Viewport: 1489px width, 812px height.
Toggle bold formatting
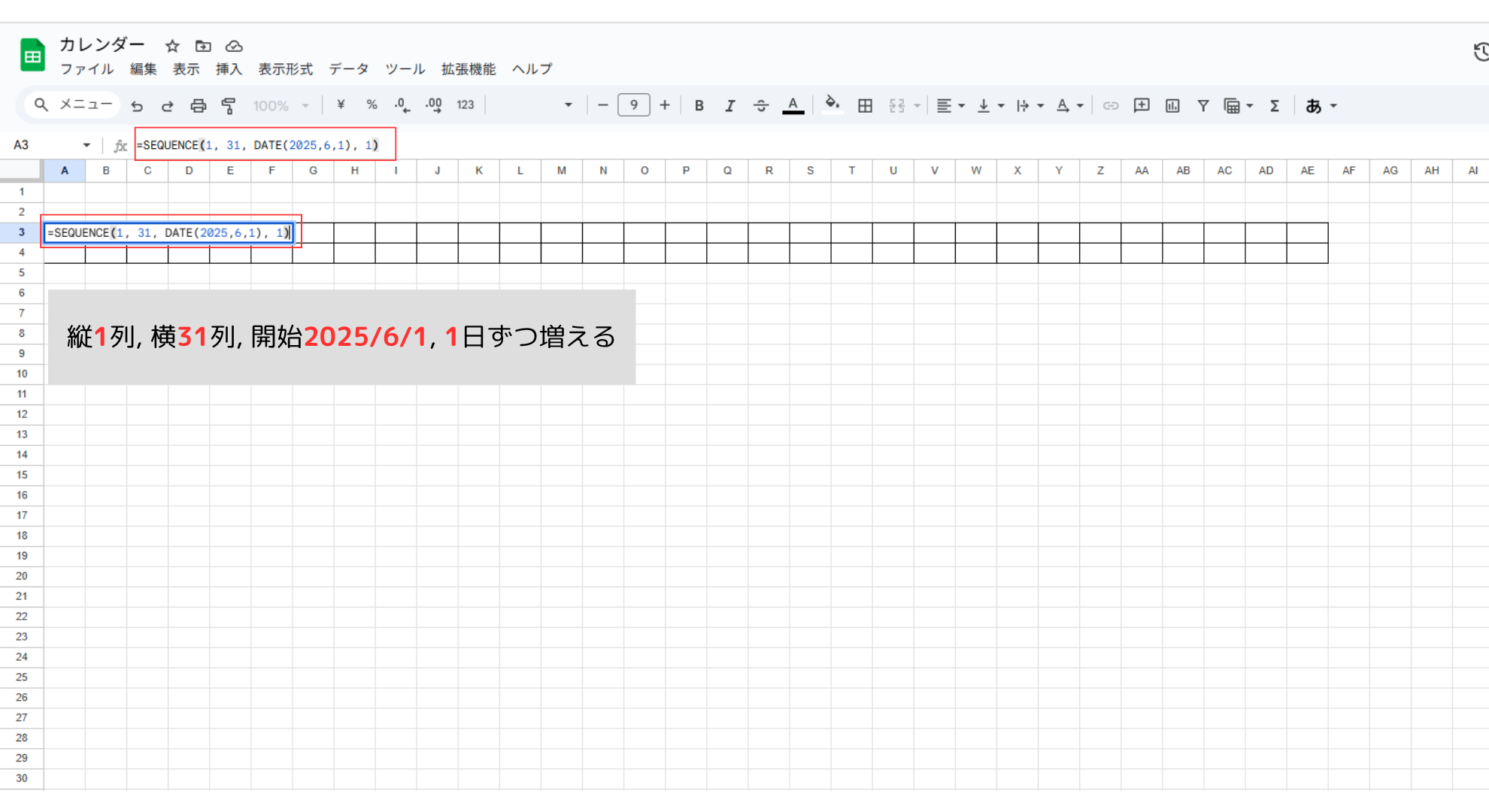tap(699, 106)
